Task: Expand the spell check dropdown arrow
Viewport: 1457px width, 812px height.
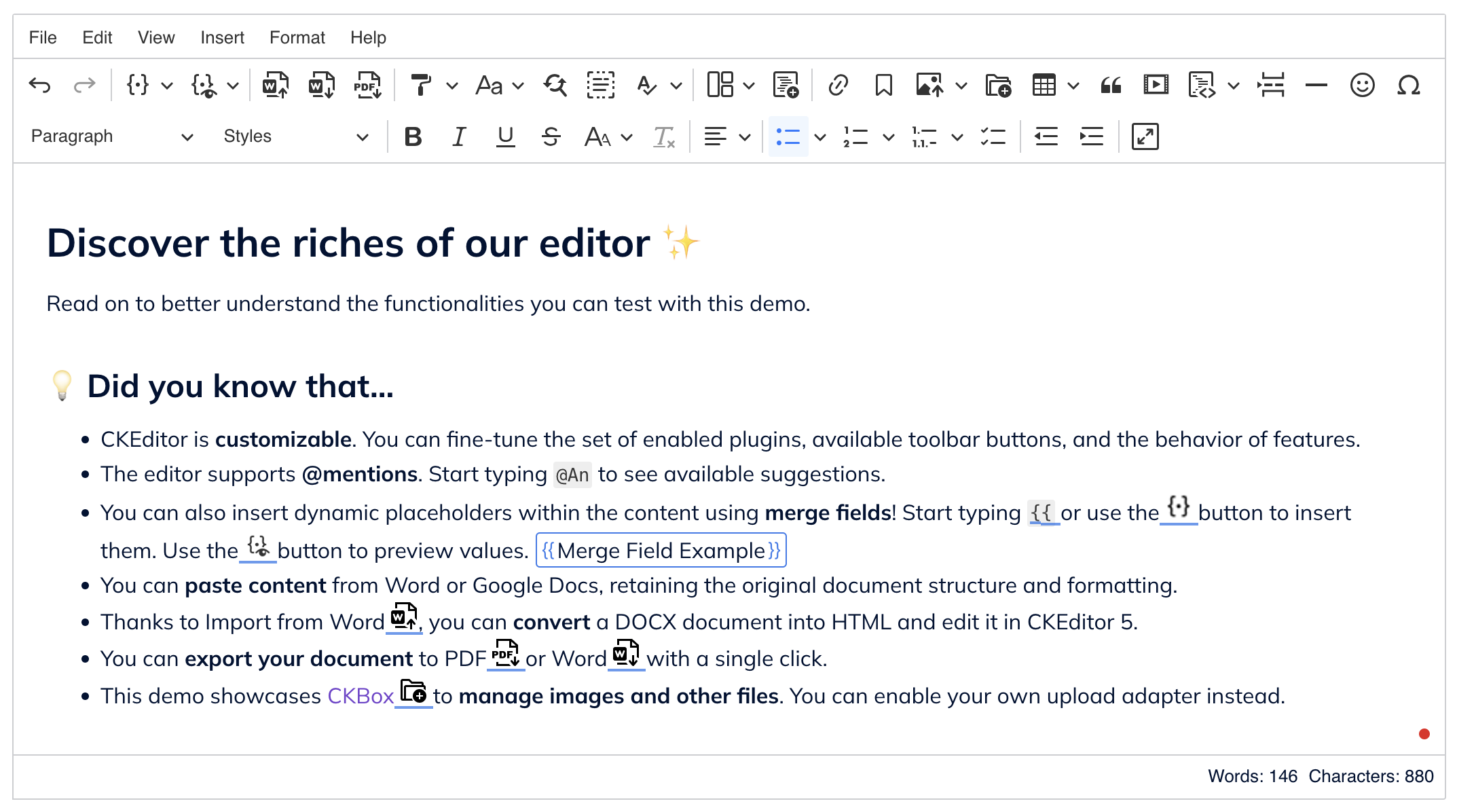Action: [x=676, y=86]
